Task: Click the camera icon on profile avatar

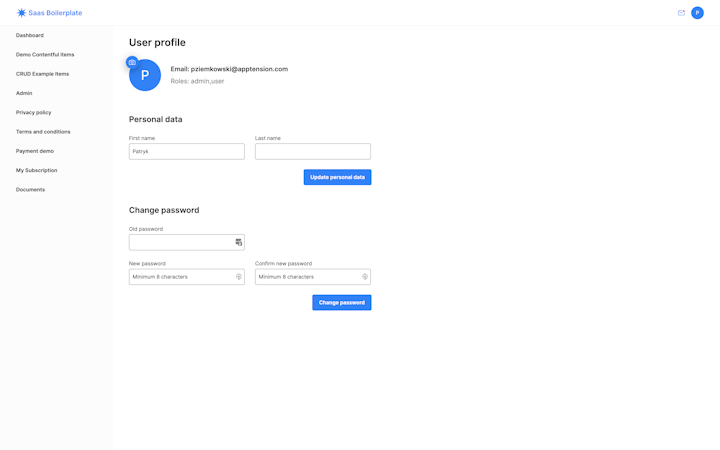Action: point(132,62)
